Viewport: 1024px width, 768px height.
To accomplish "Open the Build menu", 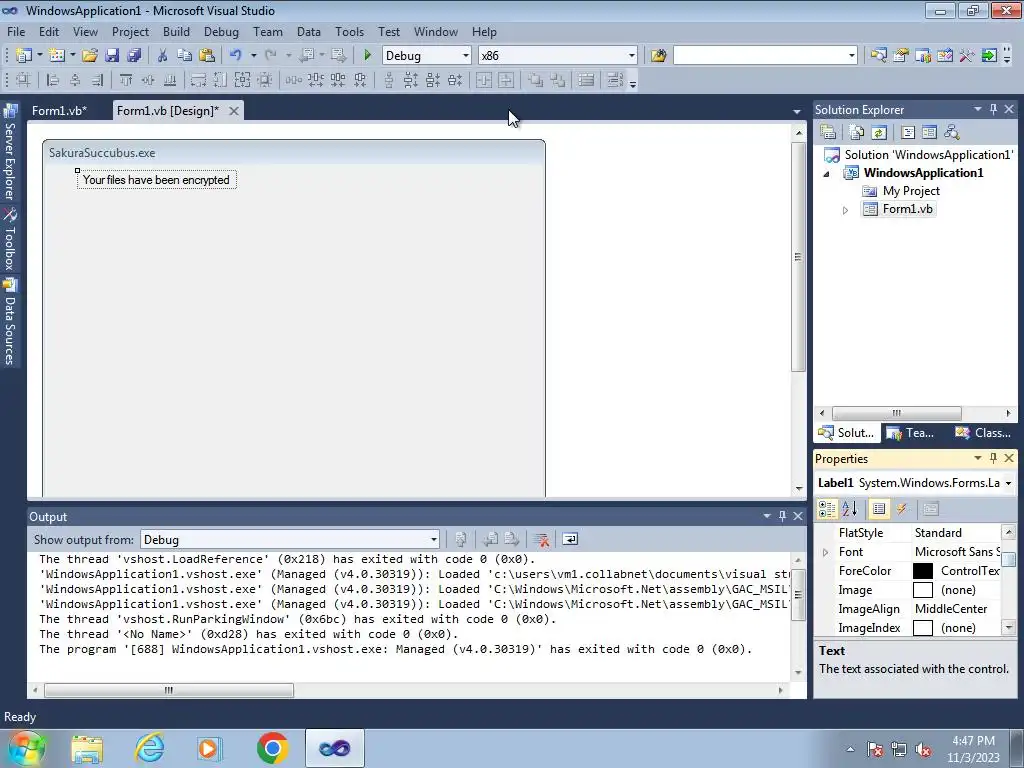I will click(x=176, y=31).
